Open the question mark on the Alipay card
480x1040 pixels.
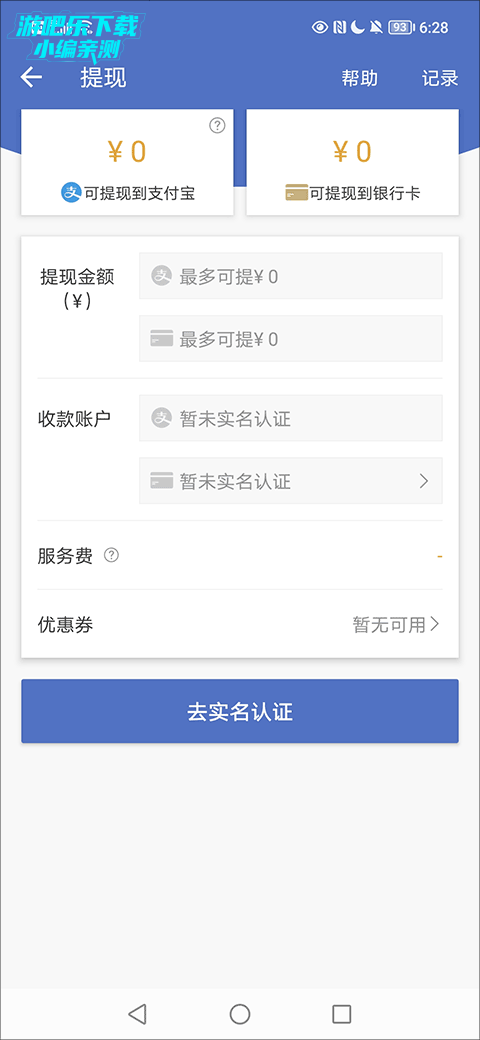[x=217, y=125]
